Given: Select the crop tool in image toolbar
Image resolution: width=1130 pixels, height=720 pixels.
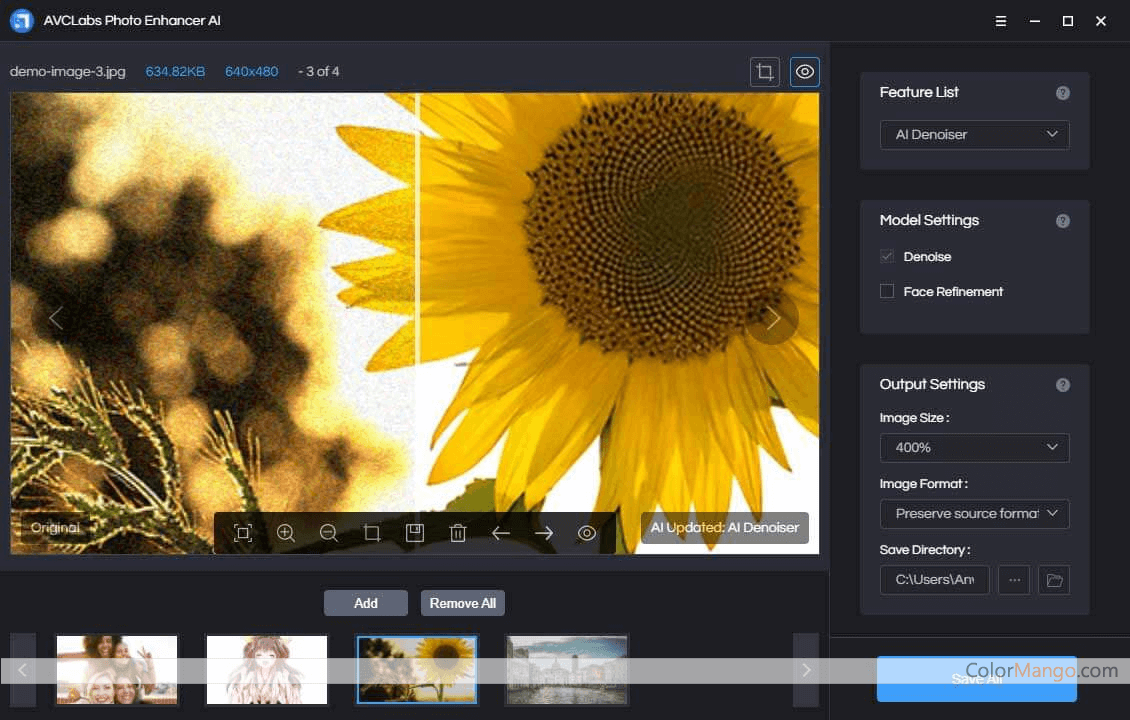Looking at the screenshot, I should [372, 533].
